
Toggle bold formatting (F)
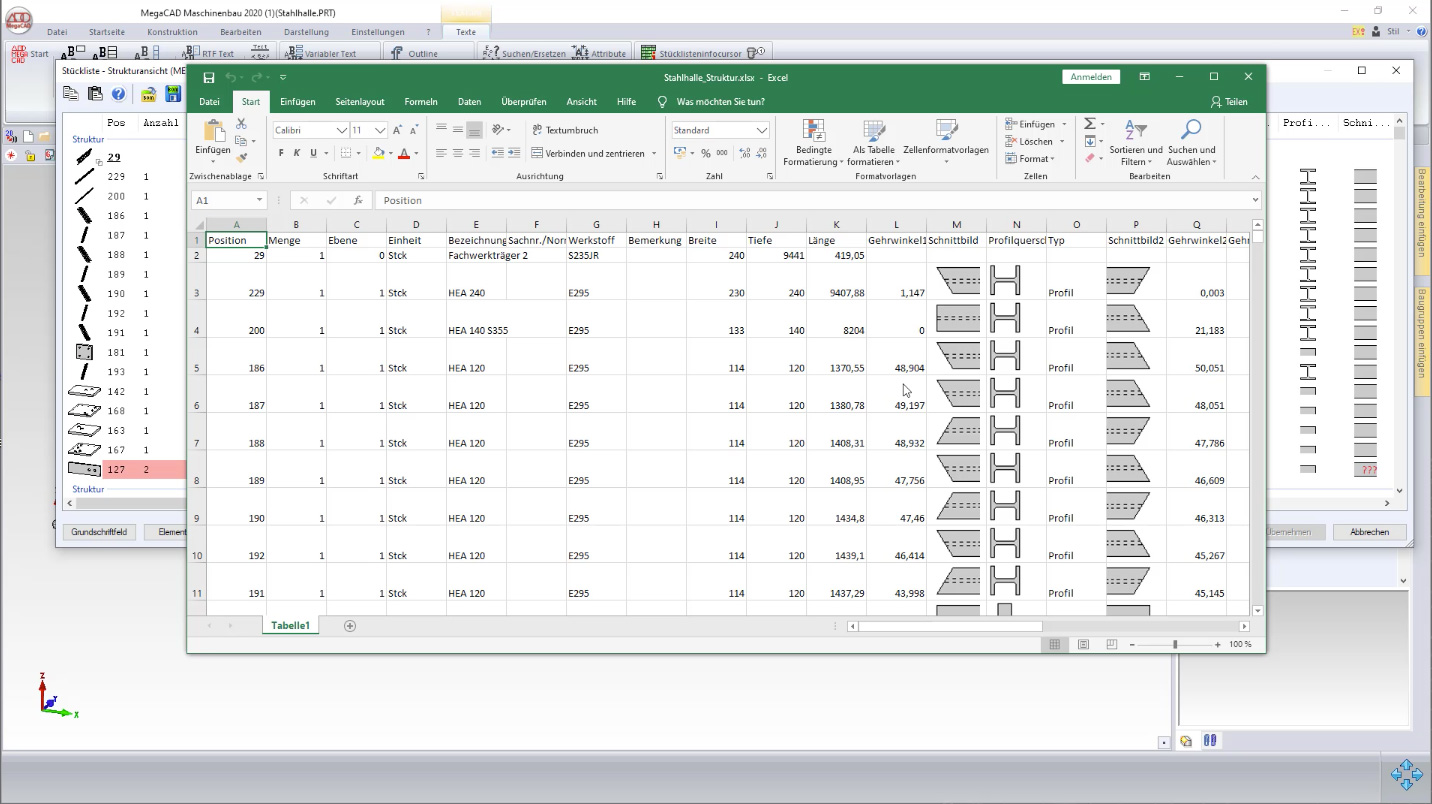click(281, 153)
